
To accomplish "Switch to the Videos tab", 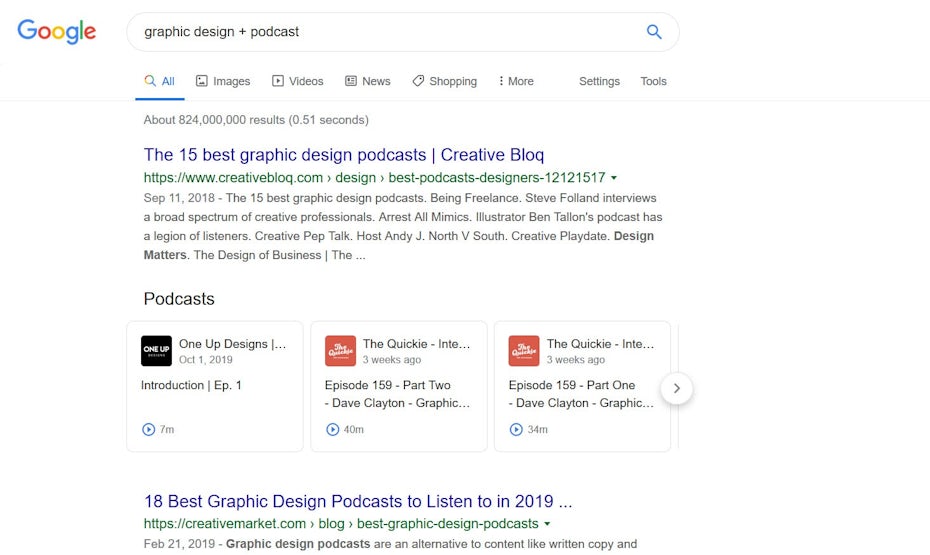I will click(x=298, y=81).
